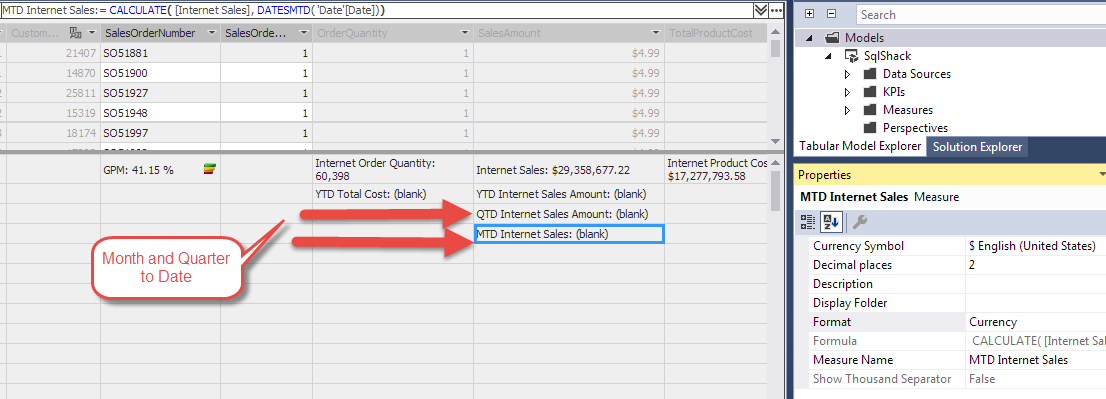Select the TotalProductCost column header
The width and height of the screenshot is (1106, 399).
pyautogui.click(x=716, y=33)
